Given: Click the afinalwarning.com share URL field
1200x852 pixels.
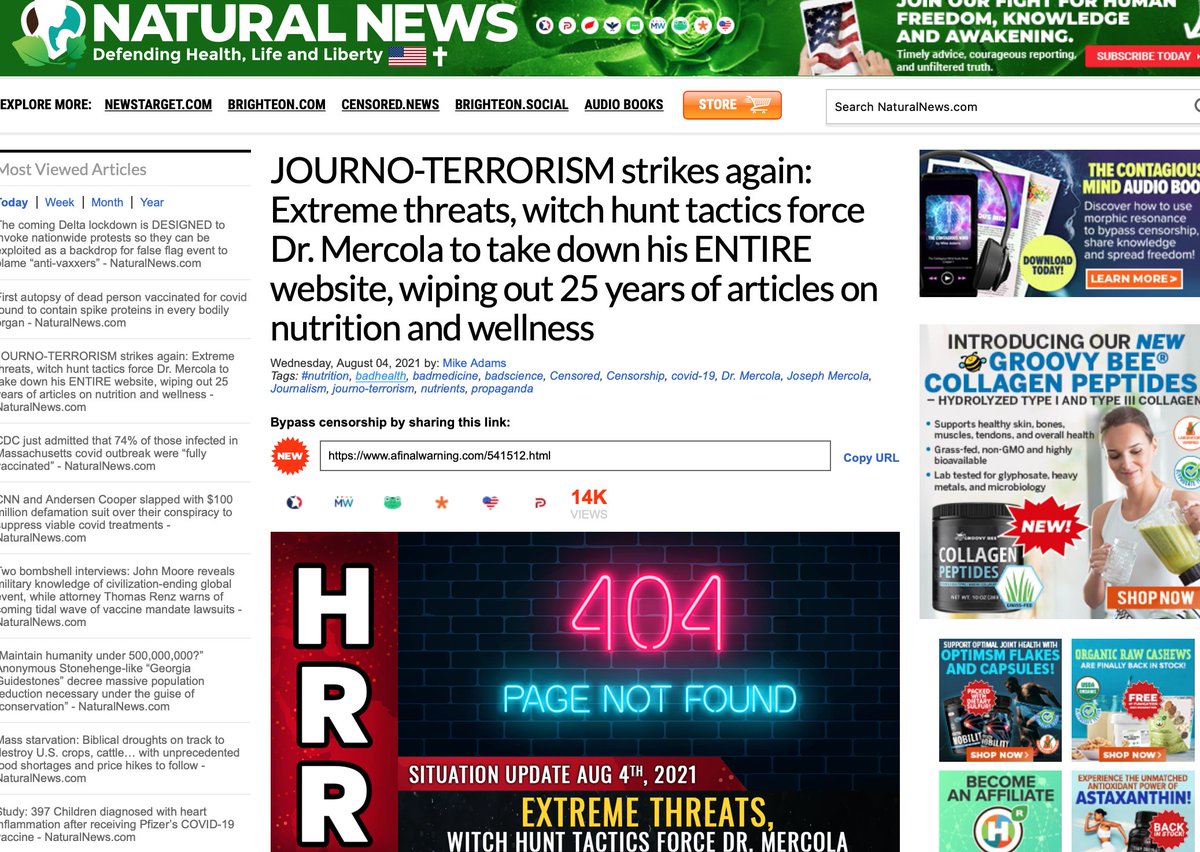Looking at the screenshot, I should click(x=575, y=456).
